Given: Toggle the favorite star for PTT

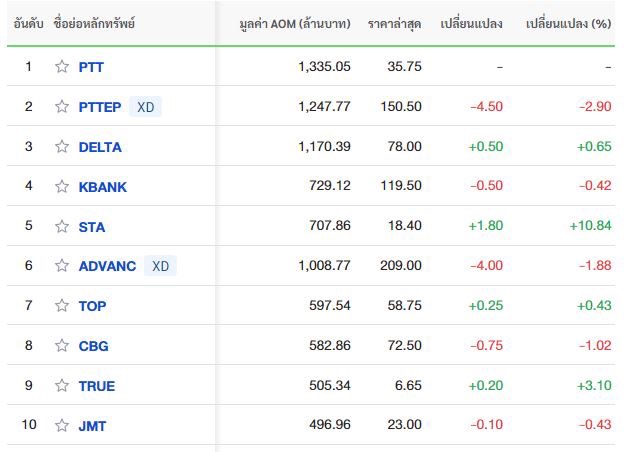Looking at the screenshot, I should (62, 66).
